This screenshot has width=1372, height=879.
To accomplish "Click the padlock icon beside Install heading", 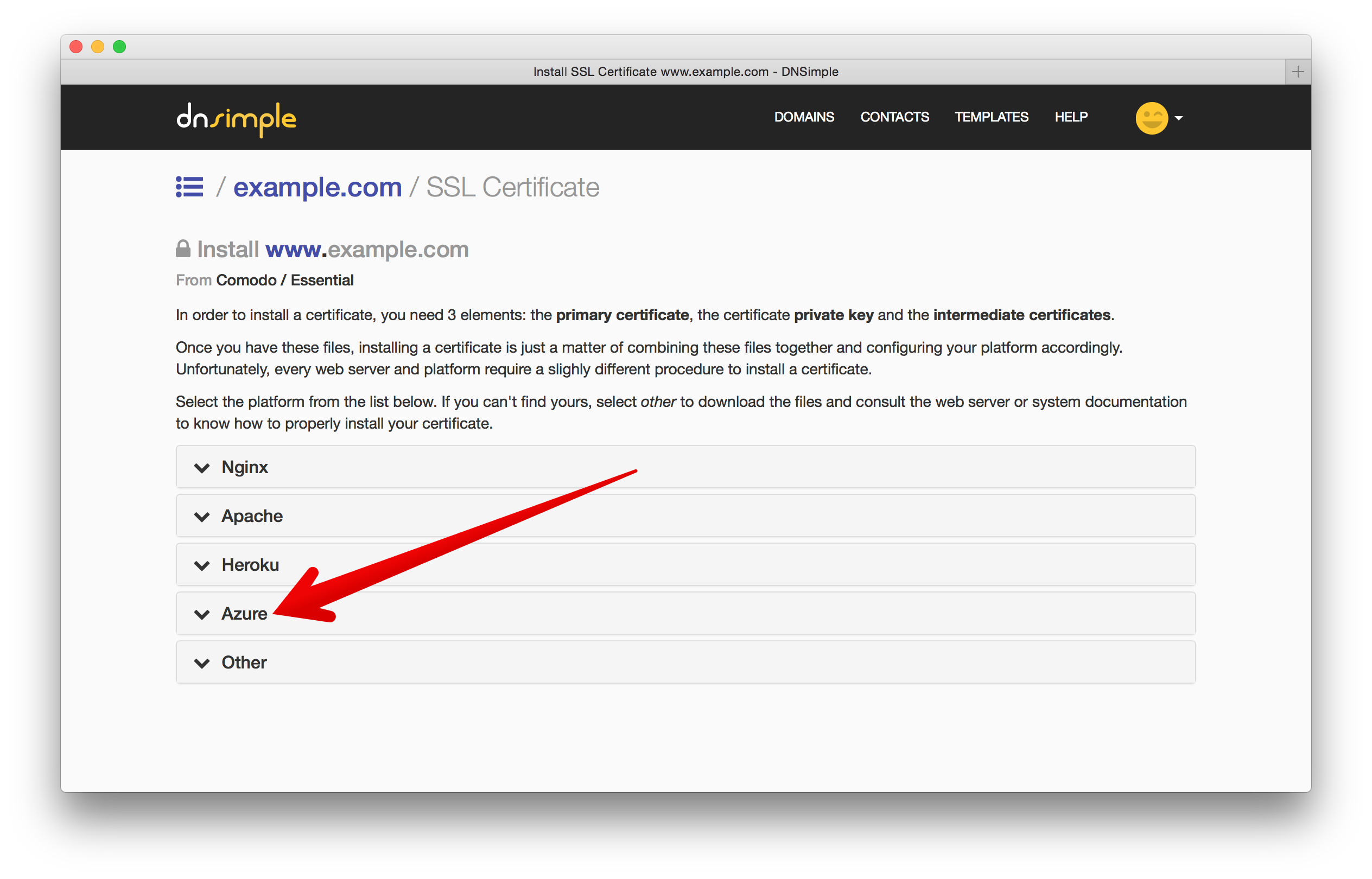I will pos(183,249).
